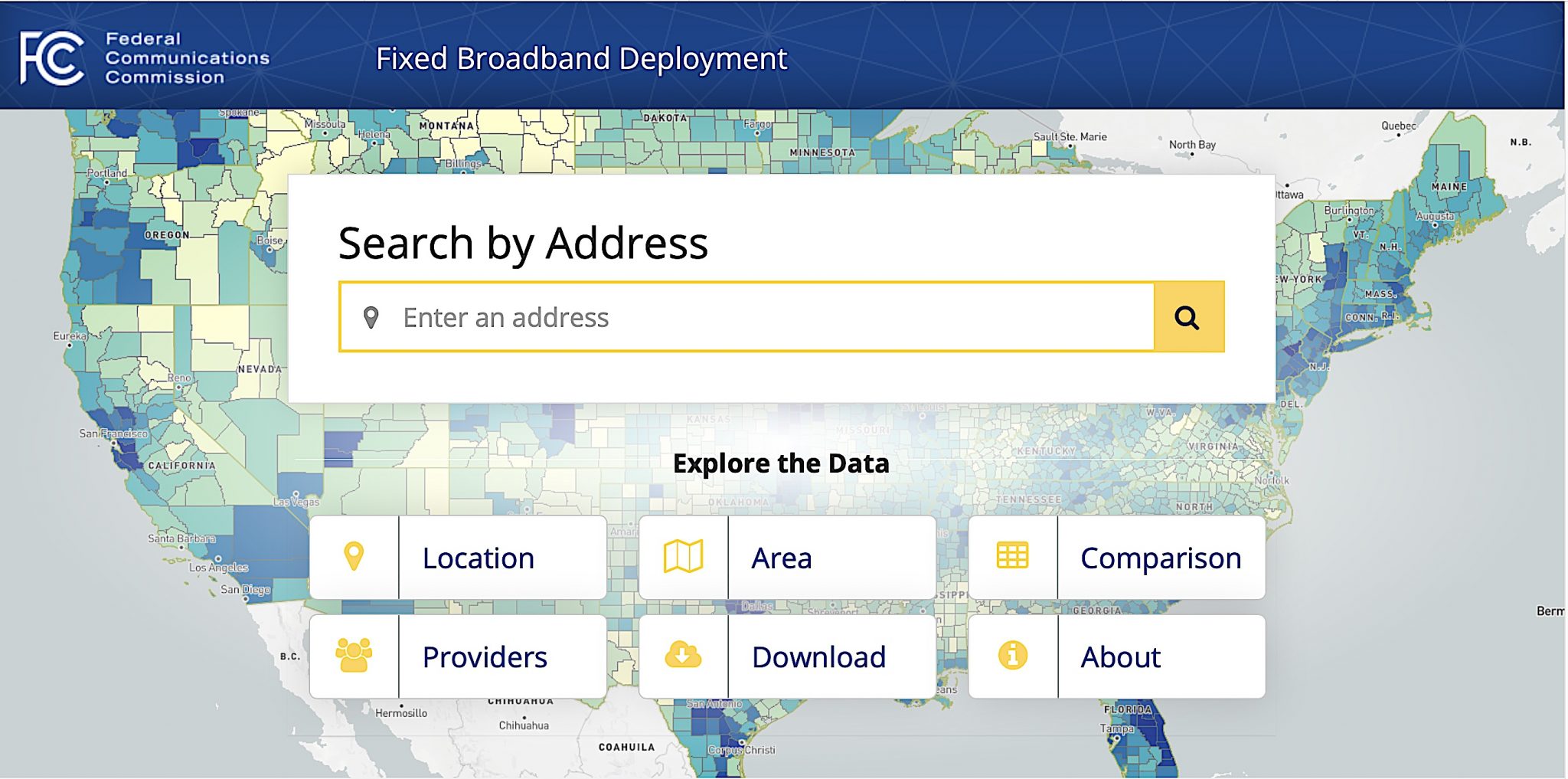The width and height of the screenshot is (1568, 779).
Task: Click California on the background map
Action: coord(181,466)
